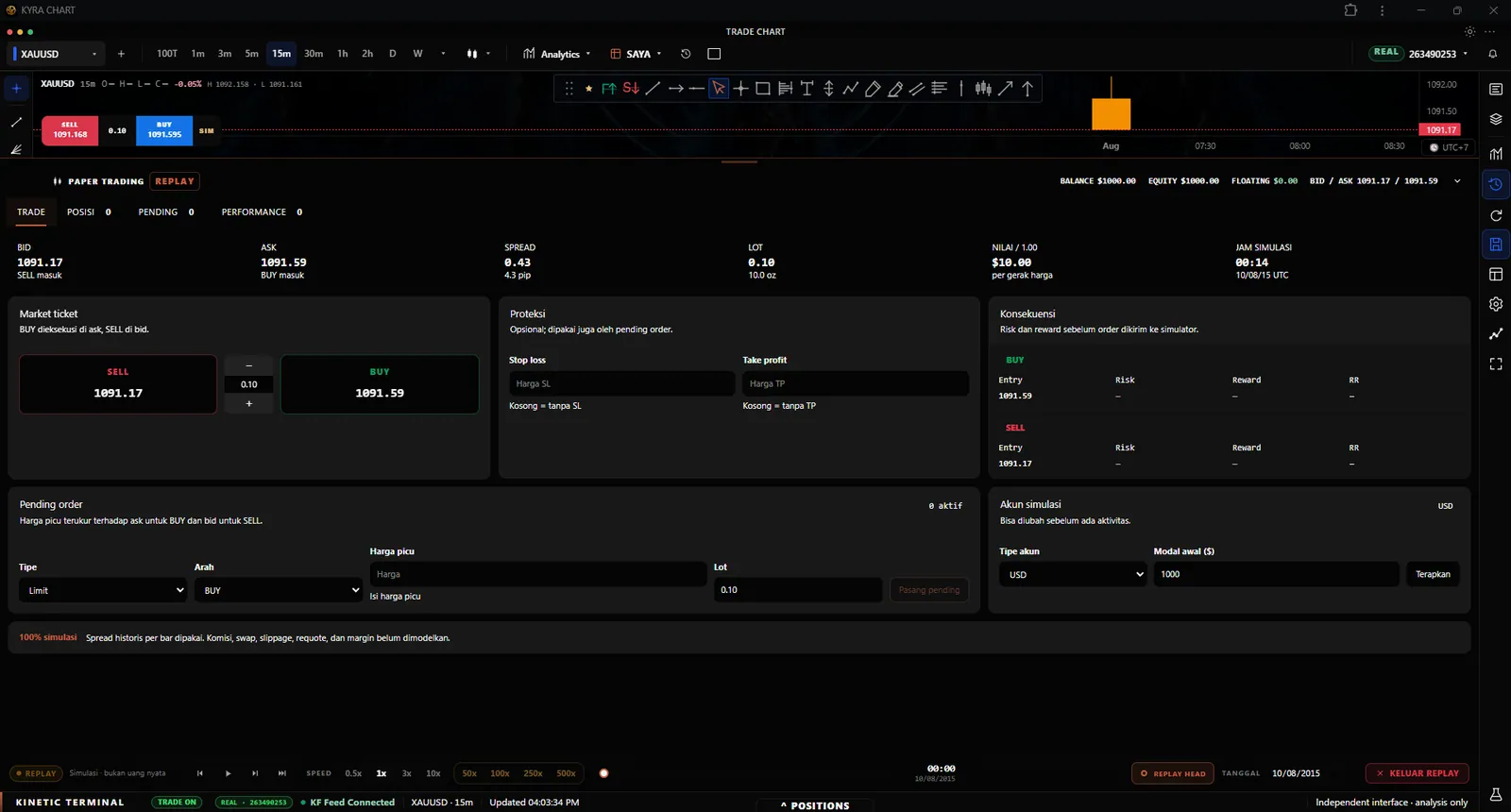
Task: Open the SAYA layout dropdown
Action: coord(636,54)
